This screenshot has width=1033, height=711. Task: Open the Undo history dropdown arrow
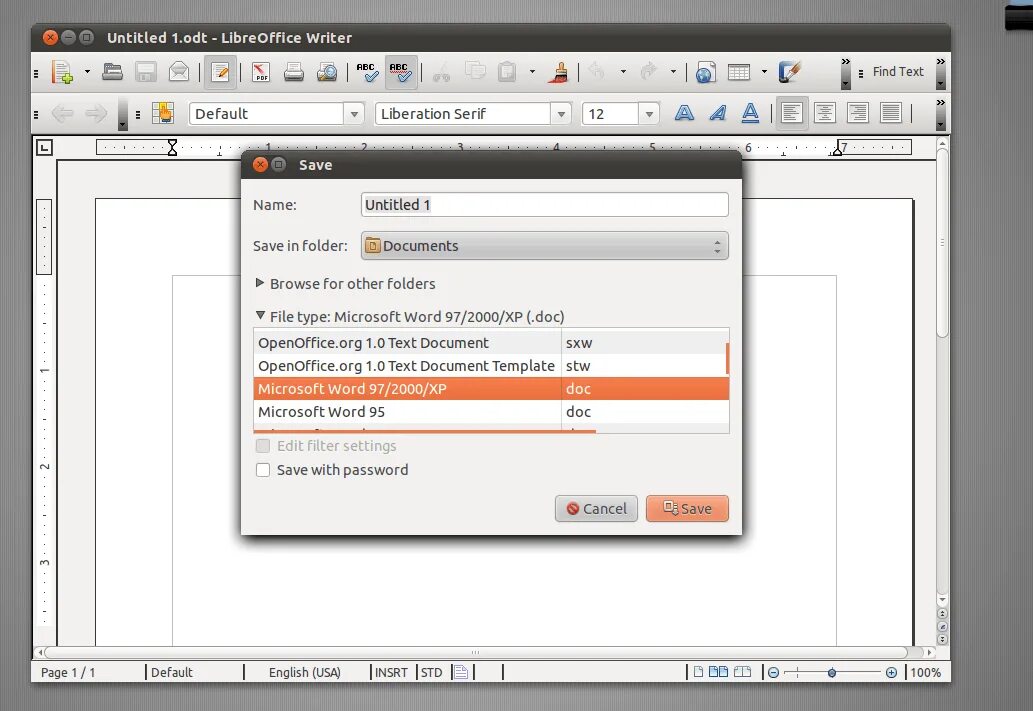(x=623, y=72)
